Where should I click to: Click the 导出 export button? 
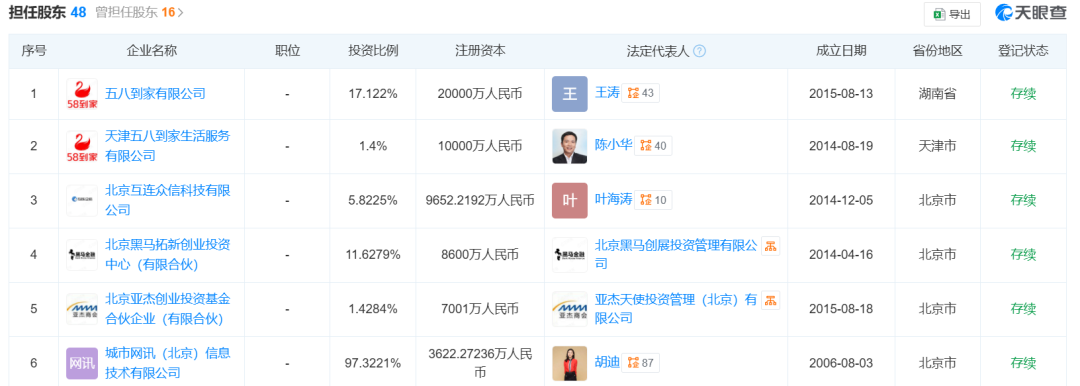click(x=952, y=14)
